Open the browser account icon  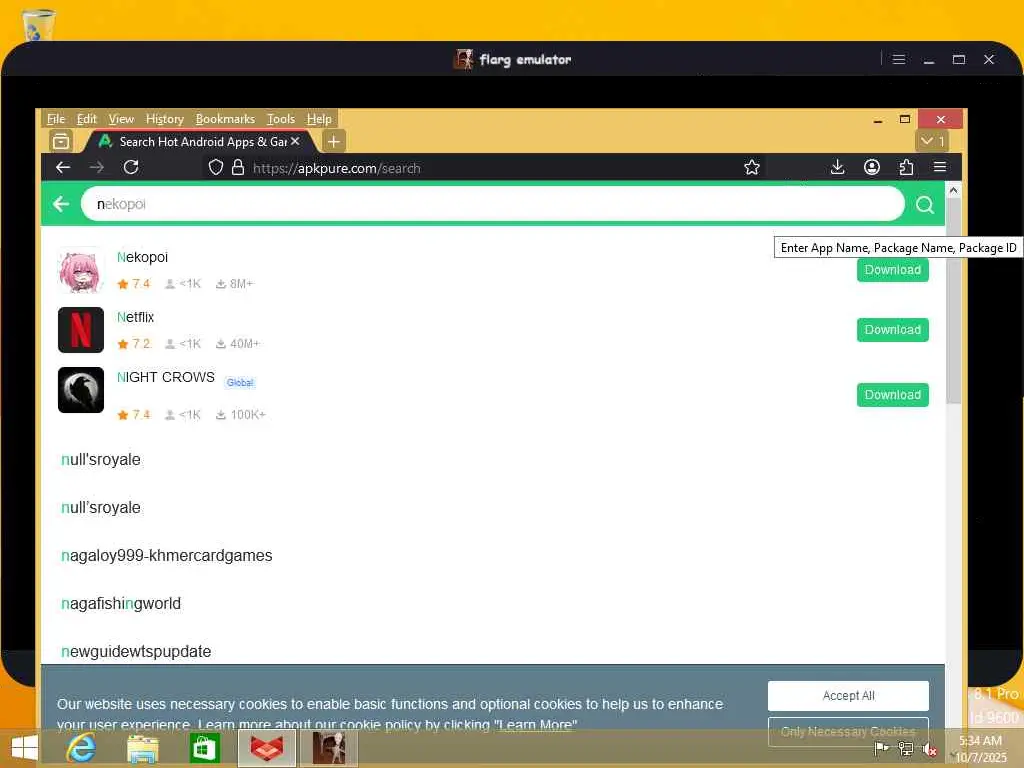pos(872,167)
